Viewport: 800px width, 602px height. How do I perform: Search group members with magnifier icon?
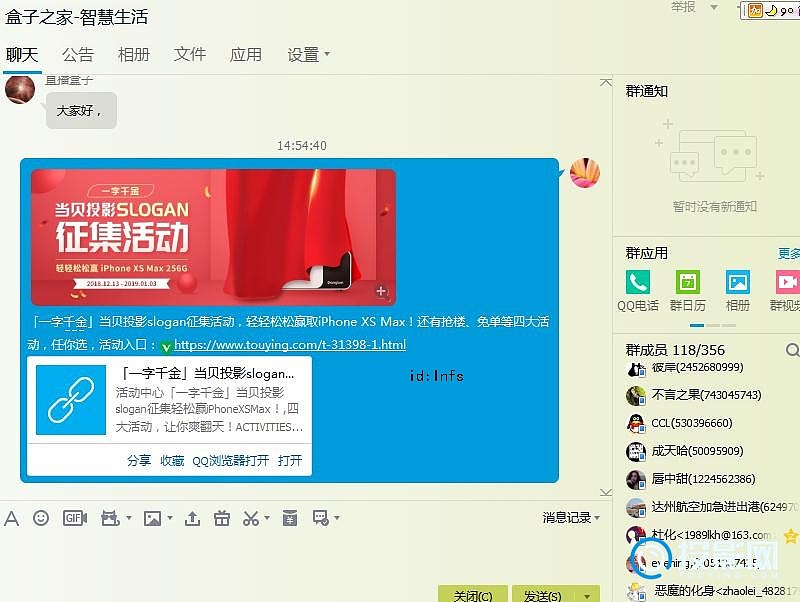pyautogui.click(x=792, y=350)
